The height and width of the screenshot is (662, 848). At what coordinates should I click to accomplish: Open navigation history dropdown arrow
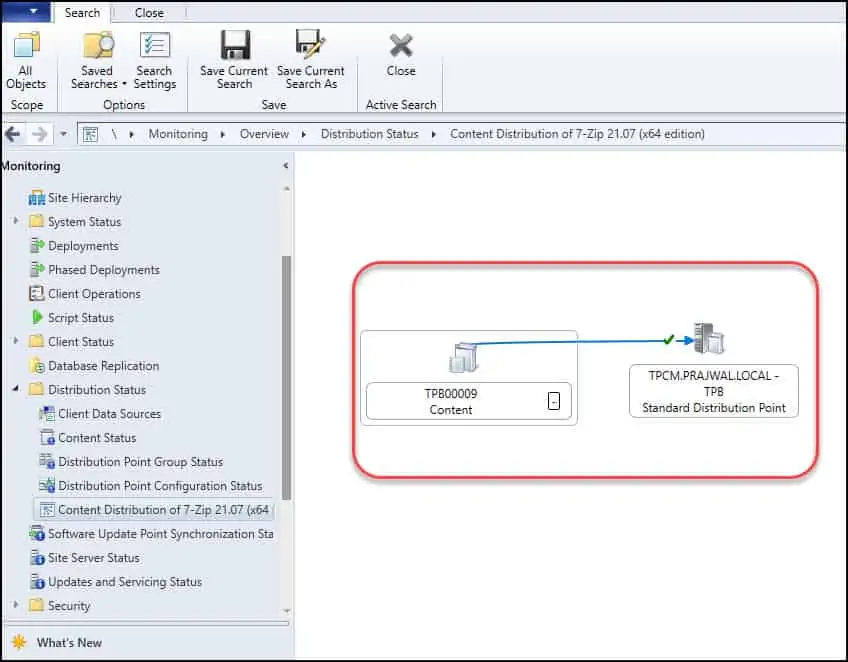(x=64, y=134)
